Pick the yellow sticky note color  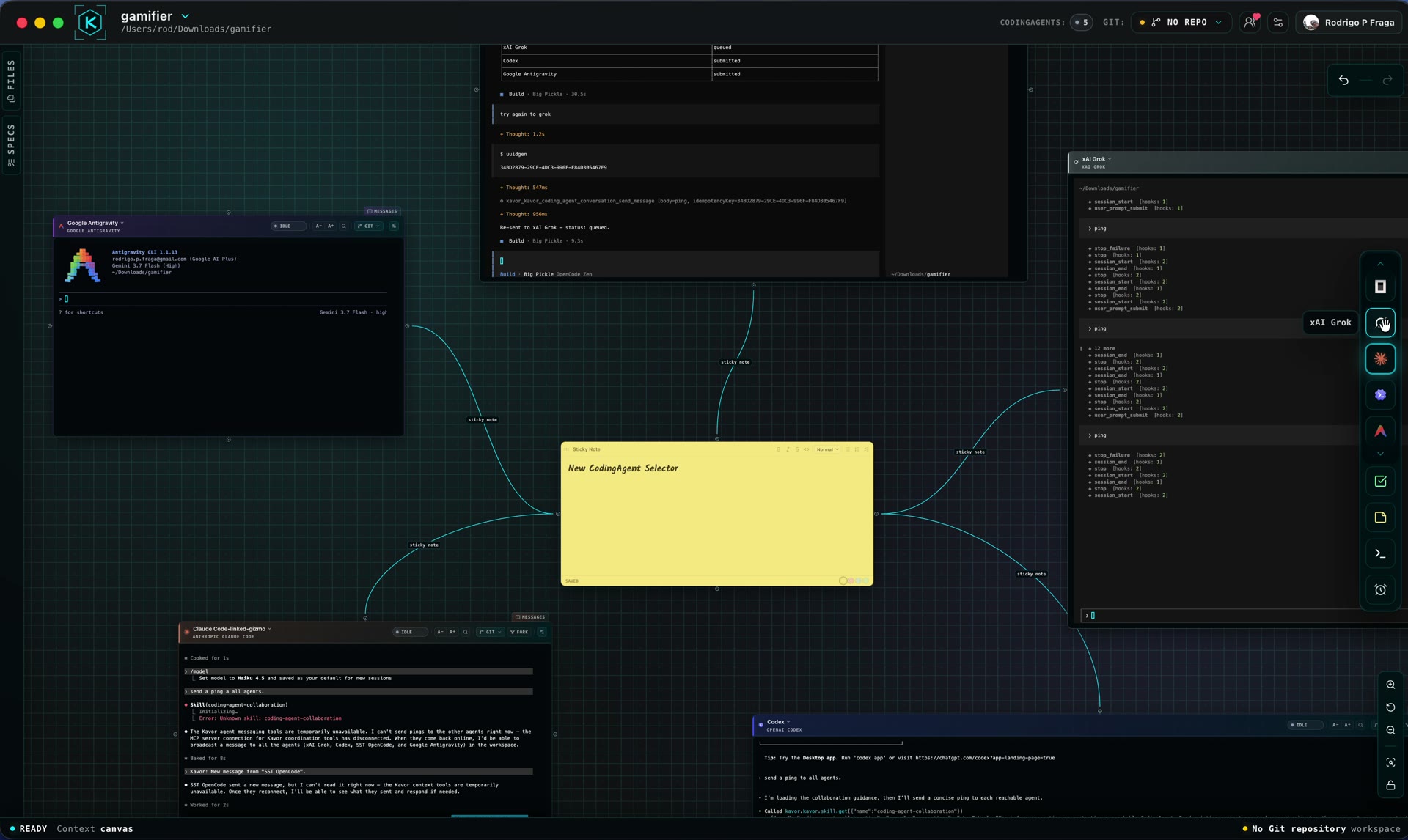pos(843,581)
